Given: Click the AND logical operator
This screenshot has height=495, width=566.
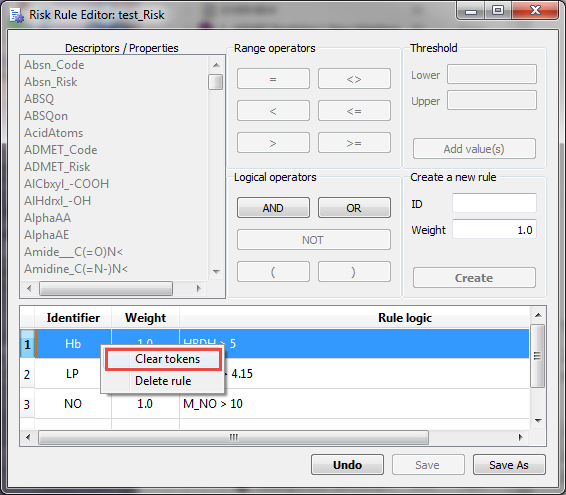Looking at the screenshot, I should click(x=273, y=208).
